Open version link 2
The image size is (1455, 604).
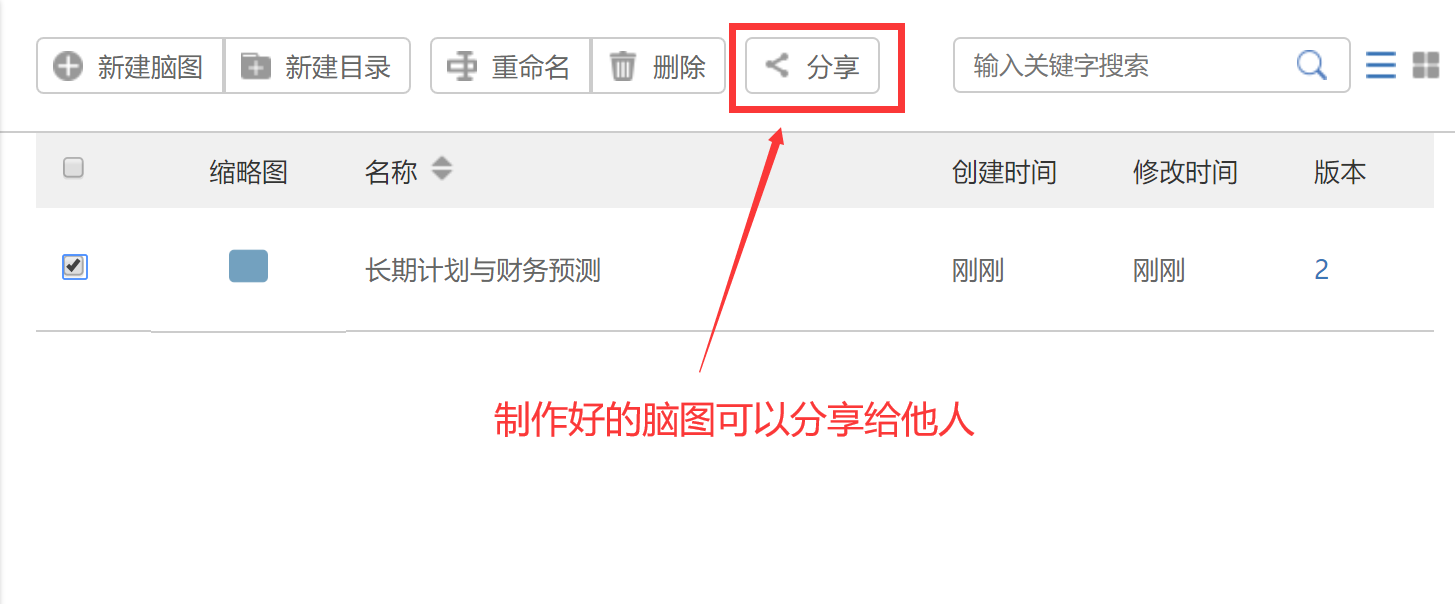pos(1321,270)
